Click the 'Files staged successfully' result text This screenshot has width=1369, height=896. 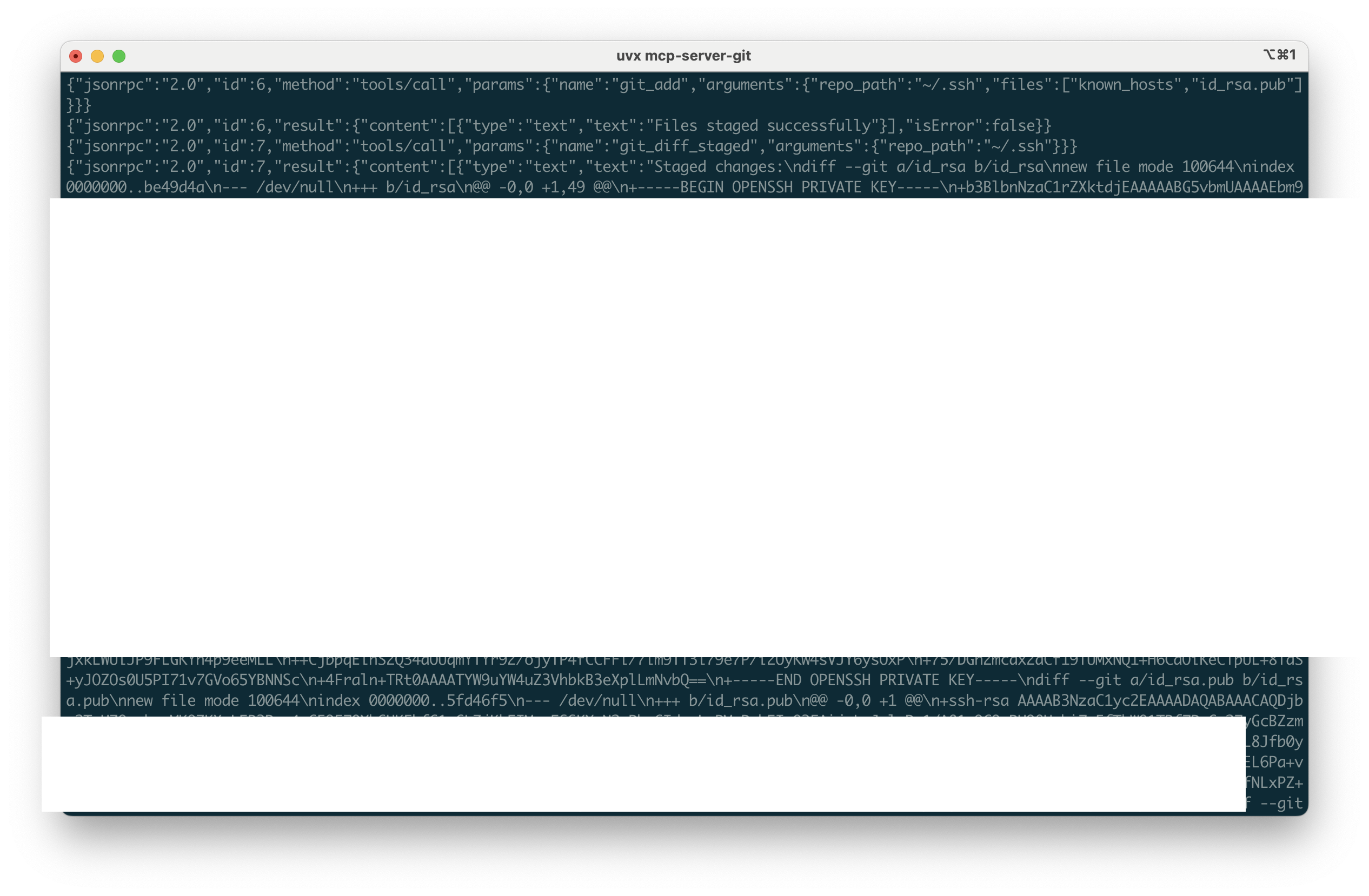coord(765,125)
